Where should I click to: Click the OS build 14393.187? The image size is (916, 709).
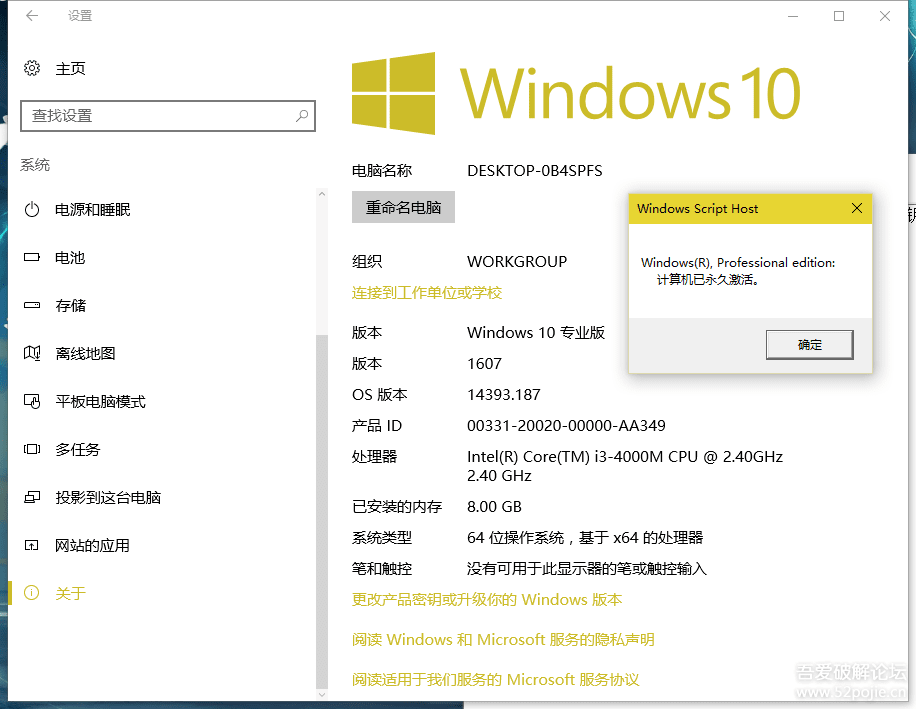point(504,394)
